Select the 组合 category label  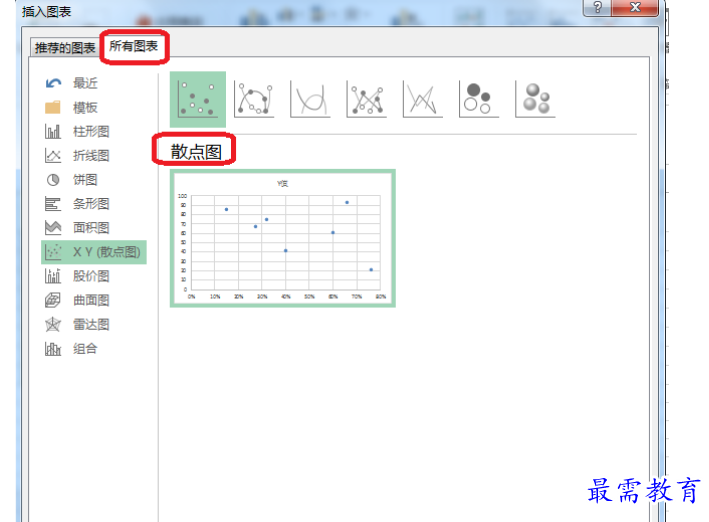85,349
